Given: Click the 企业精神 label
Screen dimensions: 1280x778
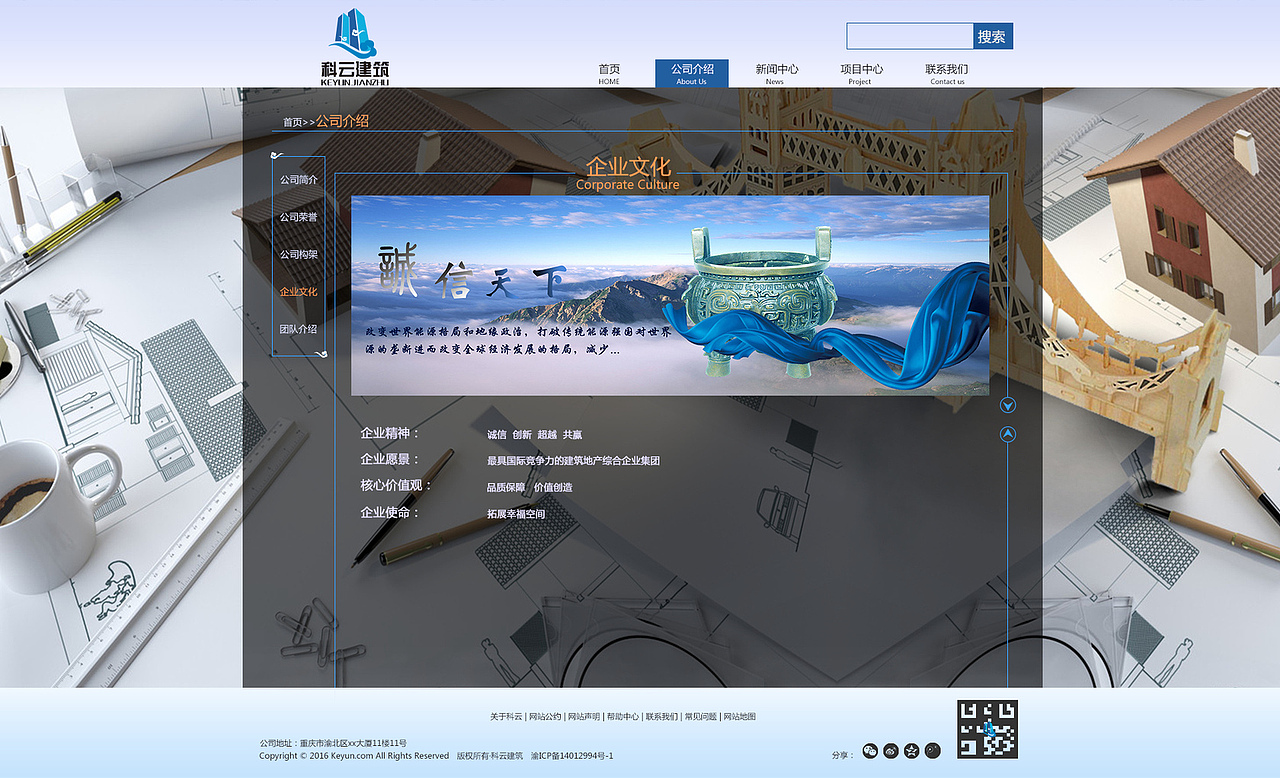Looking at the screenshot, I should pyautogui.click(x=390, y=433).
